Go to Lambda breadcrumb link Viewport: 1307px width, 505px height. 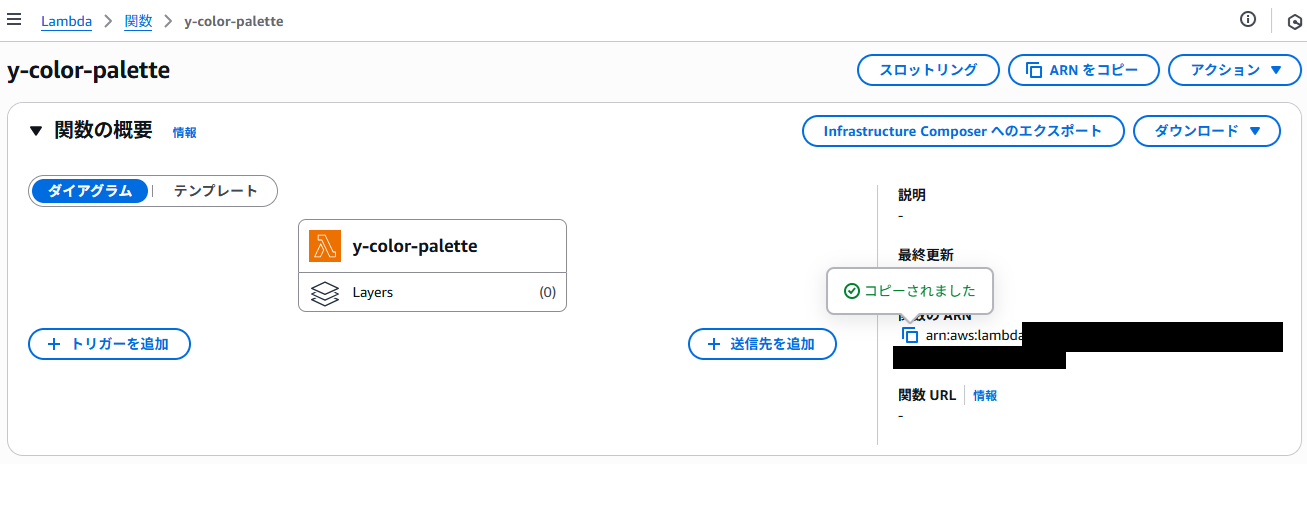tap(66, 21)
